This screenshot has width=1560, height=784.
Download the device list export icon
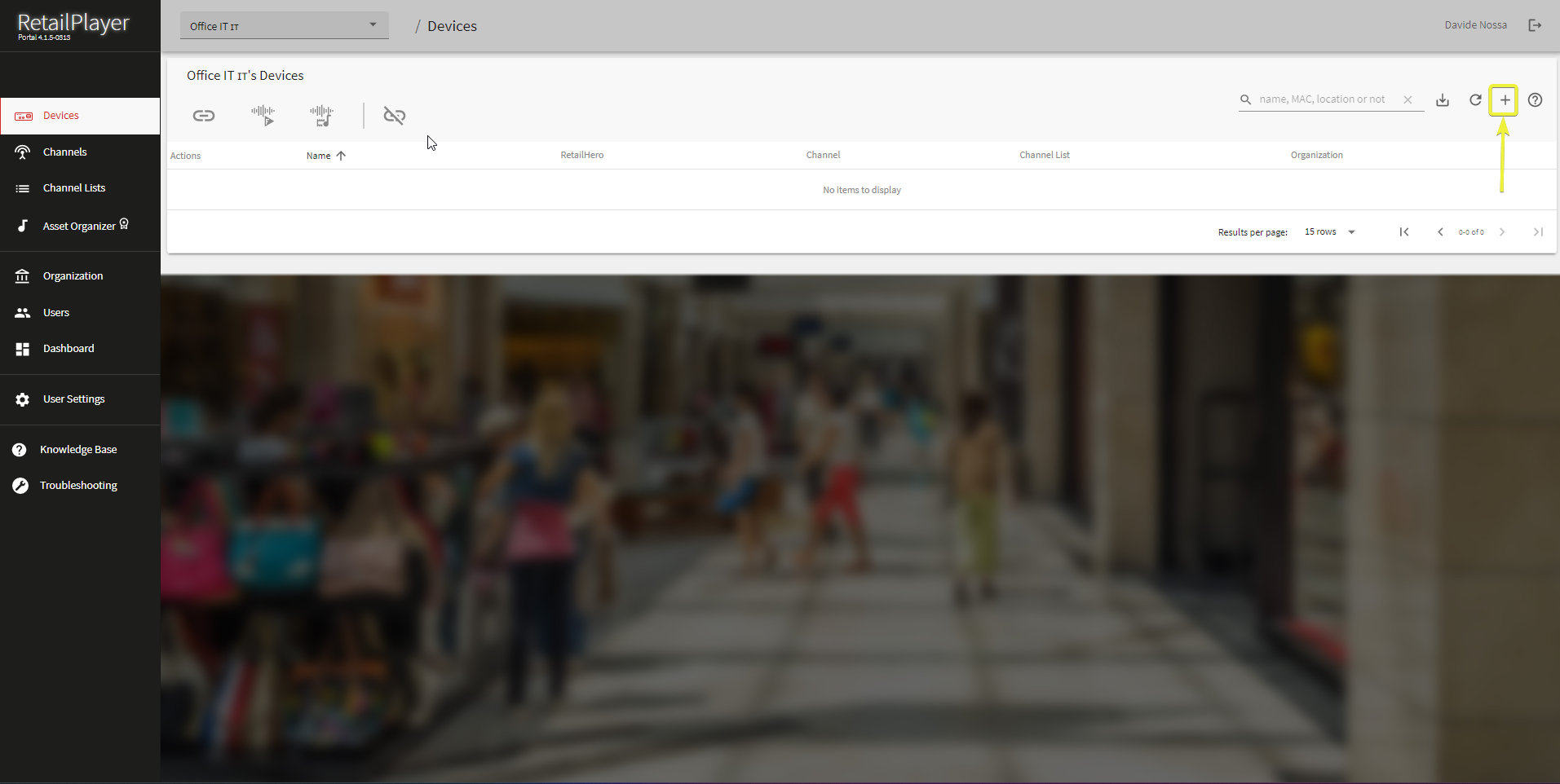1443,100
